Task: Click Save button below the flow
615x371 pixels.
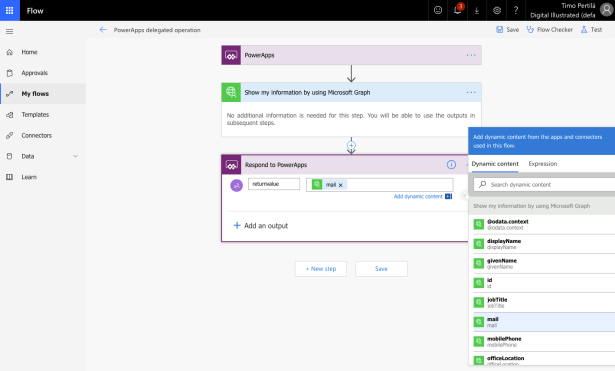Action: click(381, 269)
